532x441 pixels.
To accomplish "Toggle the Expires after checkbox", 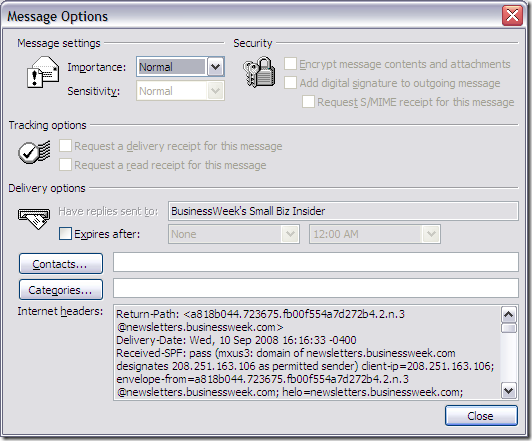I will tap(65, 234).
